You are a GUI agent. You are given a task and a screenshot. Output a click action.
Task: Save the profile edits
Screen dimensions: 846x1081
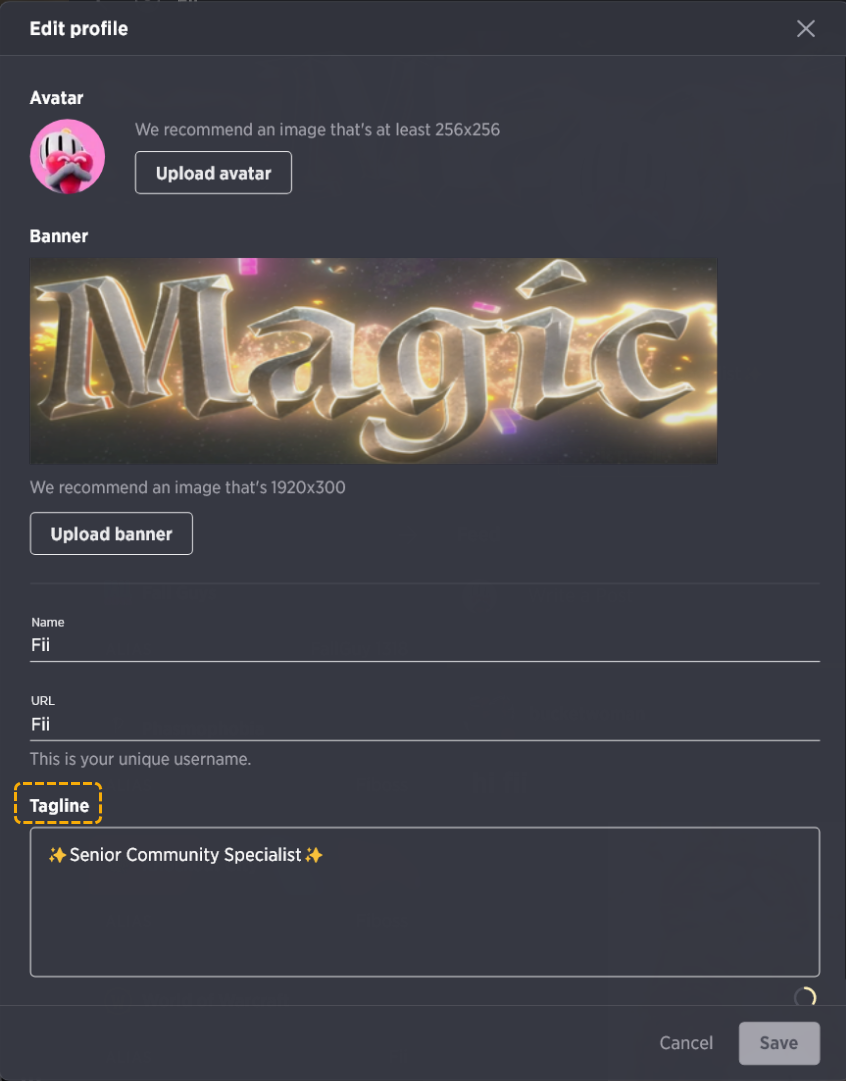[x=779, y=1043]
